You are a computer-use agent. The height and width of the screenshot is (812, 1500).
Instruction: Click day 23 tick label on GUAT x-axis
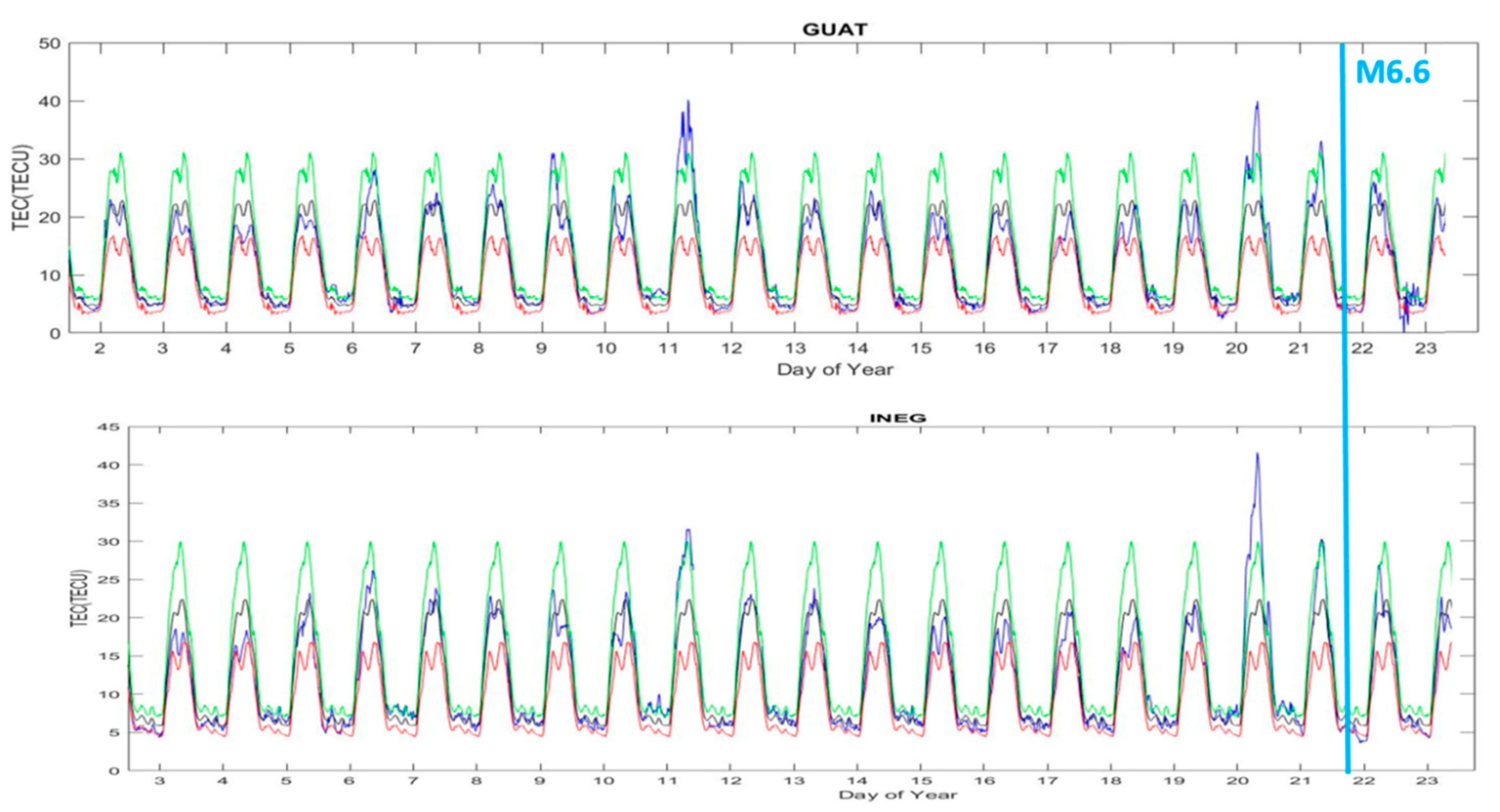1425,349
